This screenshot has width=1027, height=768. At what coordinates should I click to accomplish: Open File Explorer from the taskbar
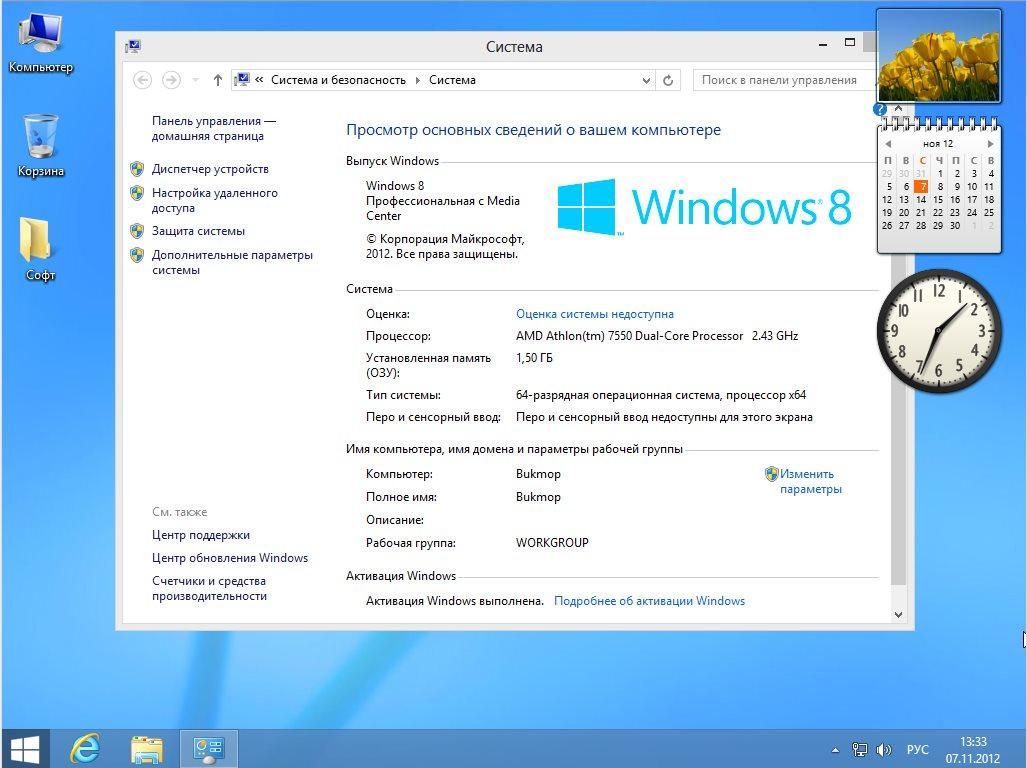tap(147, 748)
